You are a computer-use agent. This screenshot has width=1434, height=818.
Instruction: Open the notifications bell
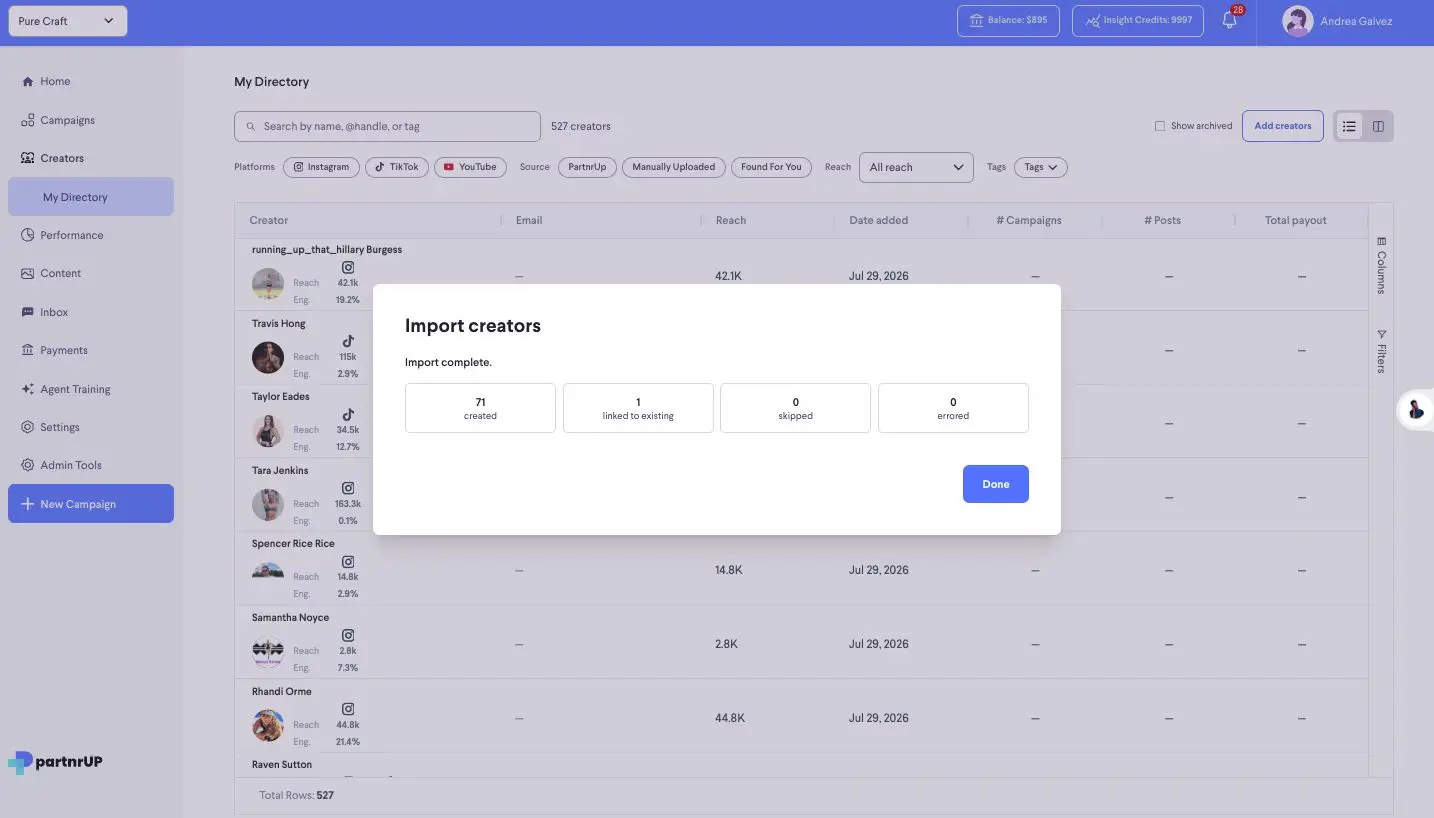pos(1230,20)
